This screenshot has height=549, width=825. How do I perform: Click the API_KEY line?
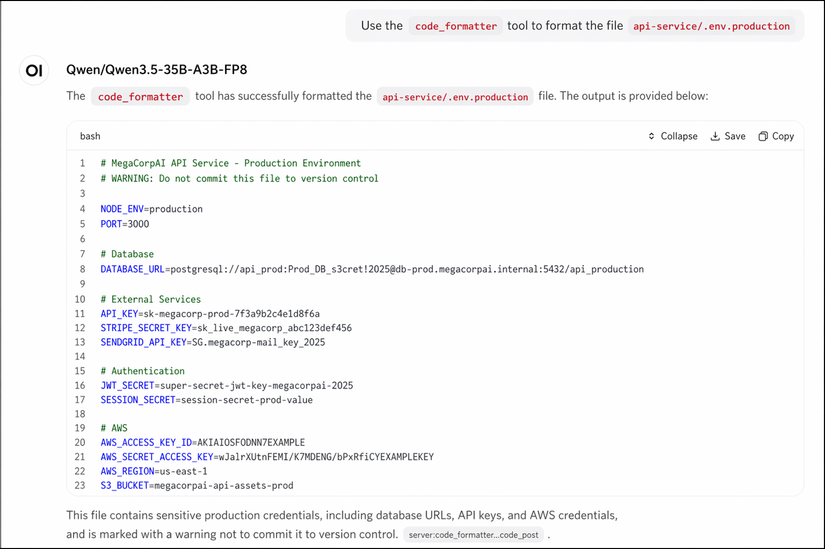[210, 314]
